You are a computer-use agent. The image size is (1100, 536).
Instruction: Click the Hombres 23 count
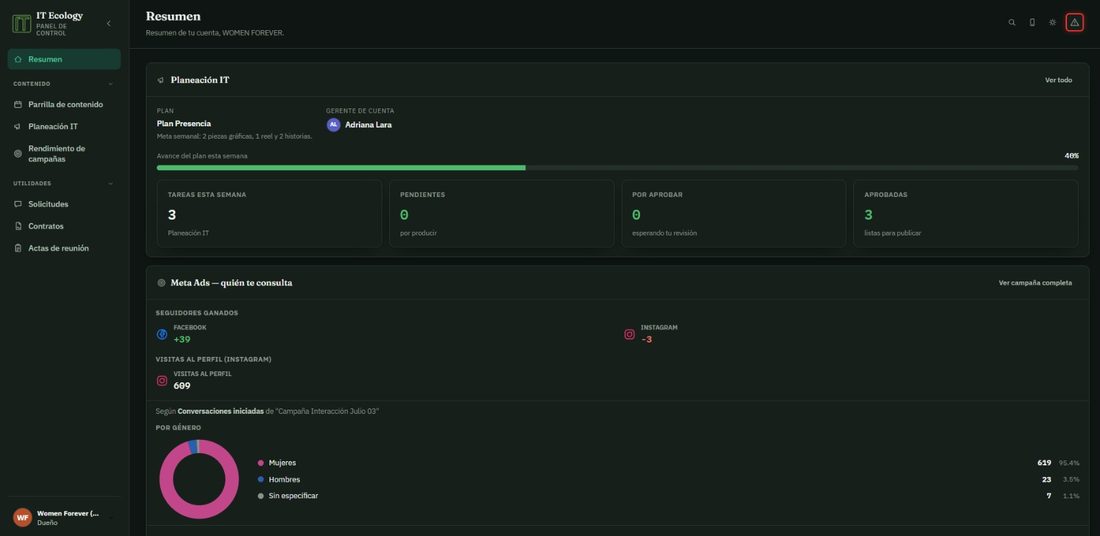1047,480
